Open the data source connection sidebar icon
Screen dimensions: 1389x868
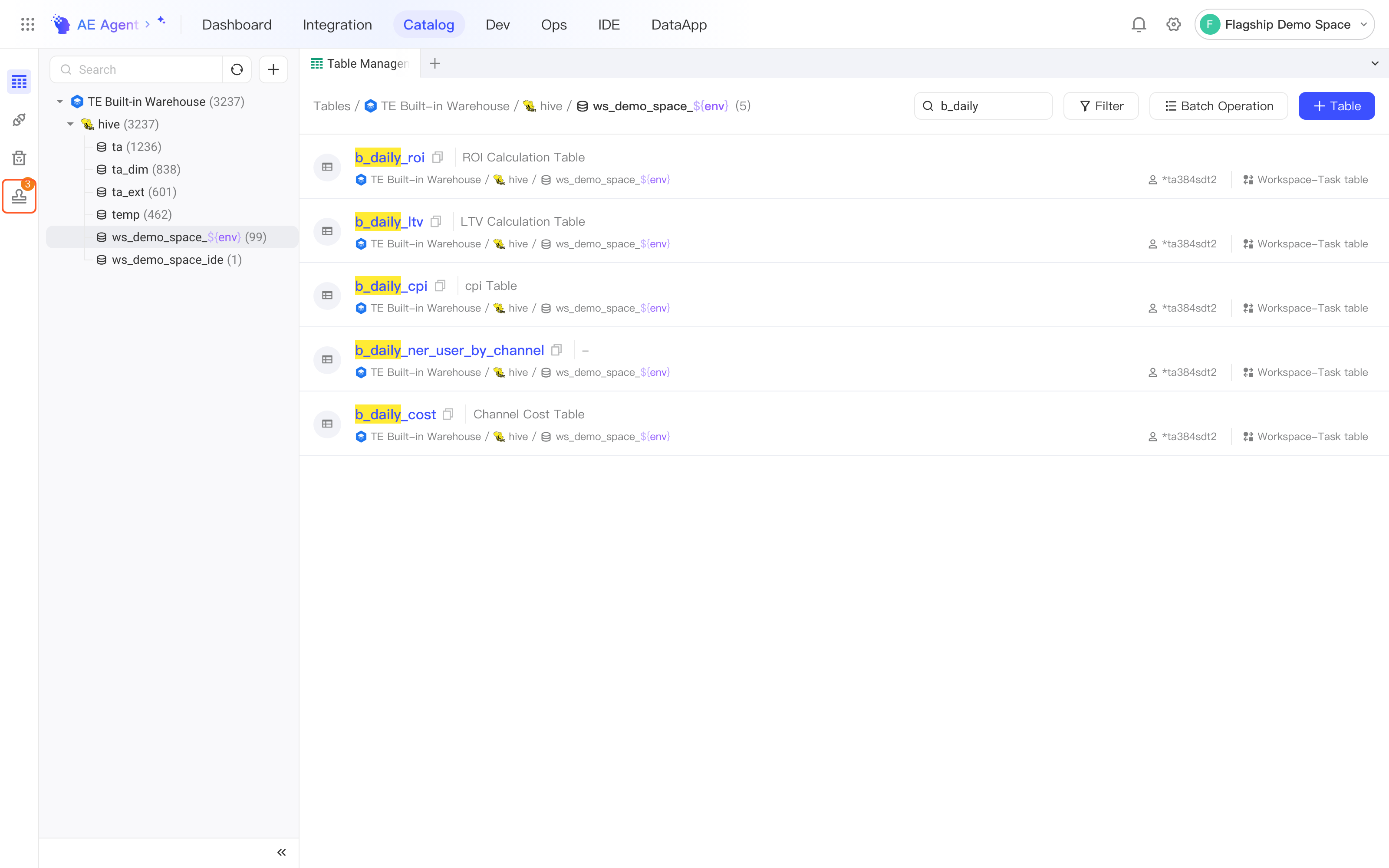(19, 120)
